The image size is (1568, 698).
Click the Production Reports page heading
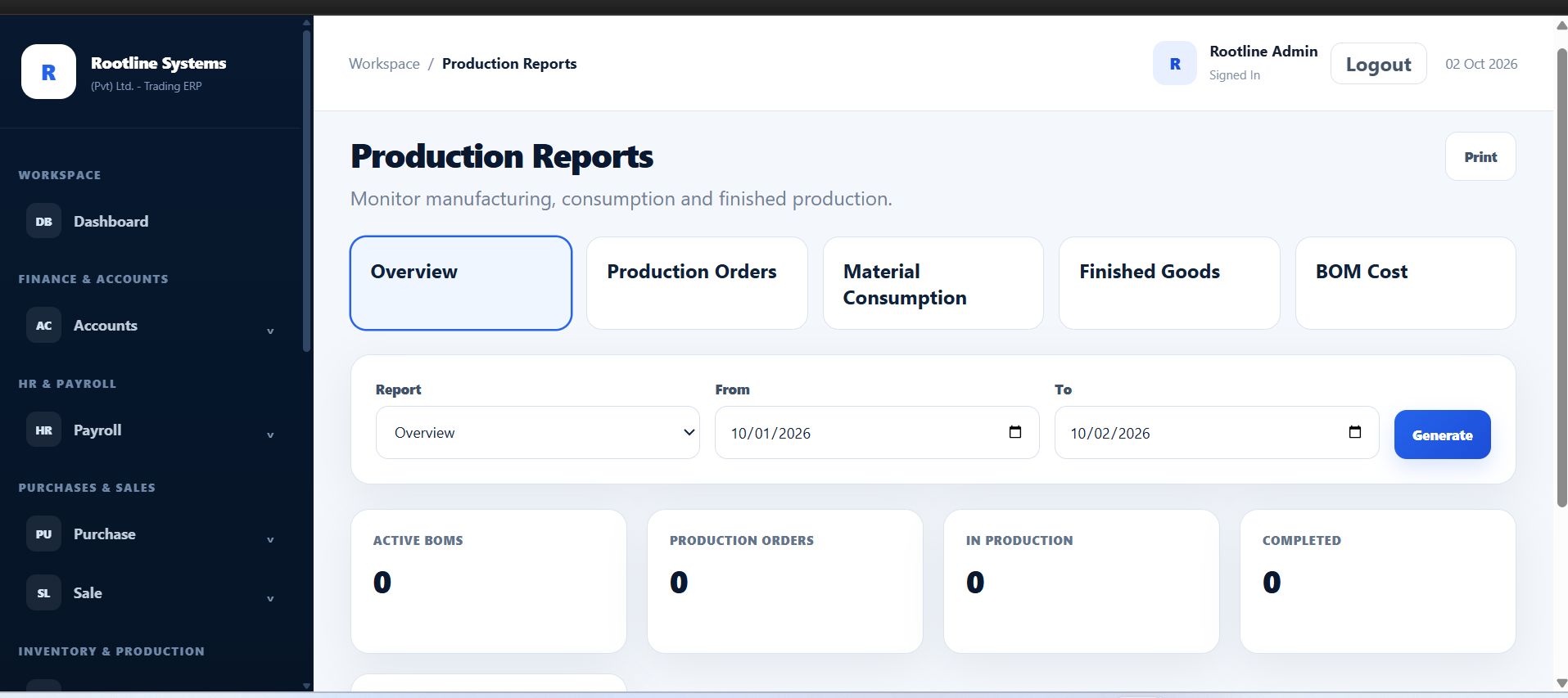click(x=502, y=156)
